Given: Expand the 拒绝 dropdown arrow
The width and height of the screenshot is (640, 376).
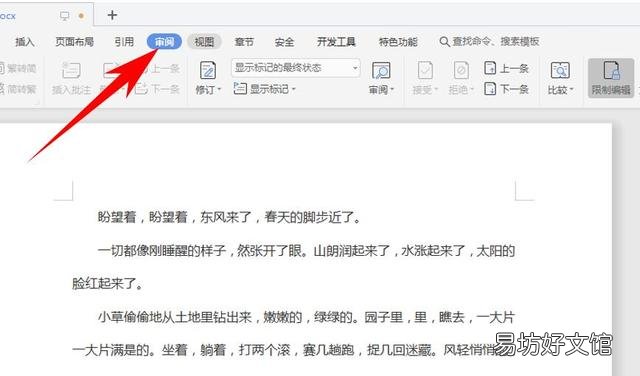Looking at the screenshot, I should [471, 89].
